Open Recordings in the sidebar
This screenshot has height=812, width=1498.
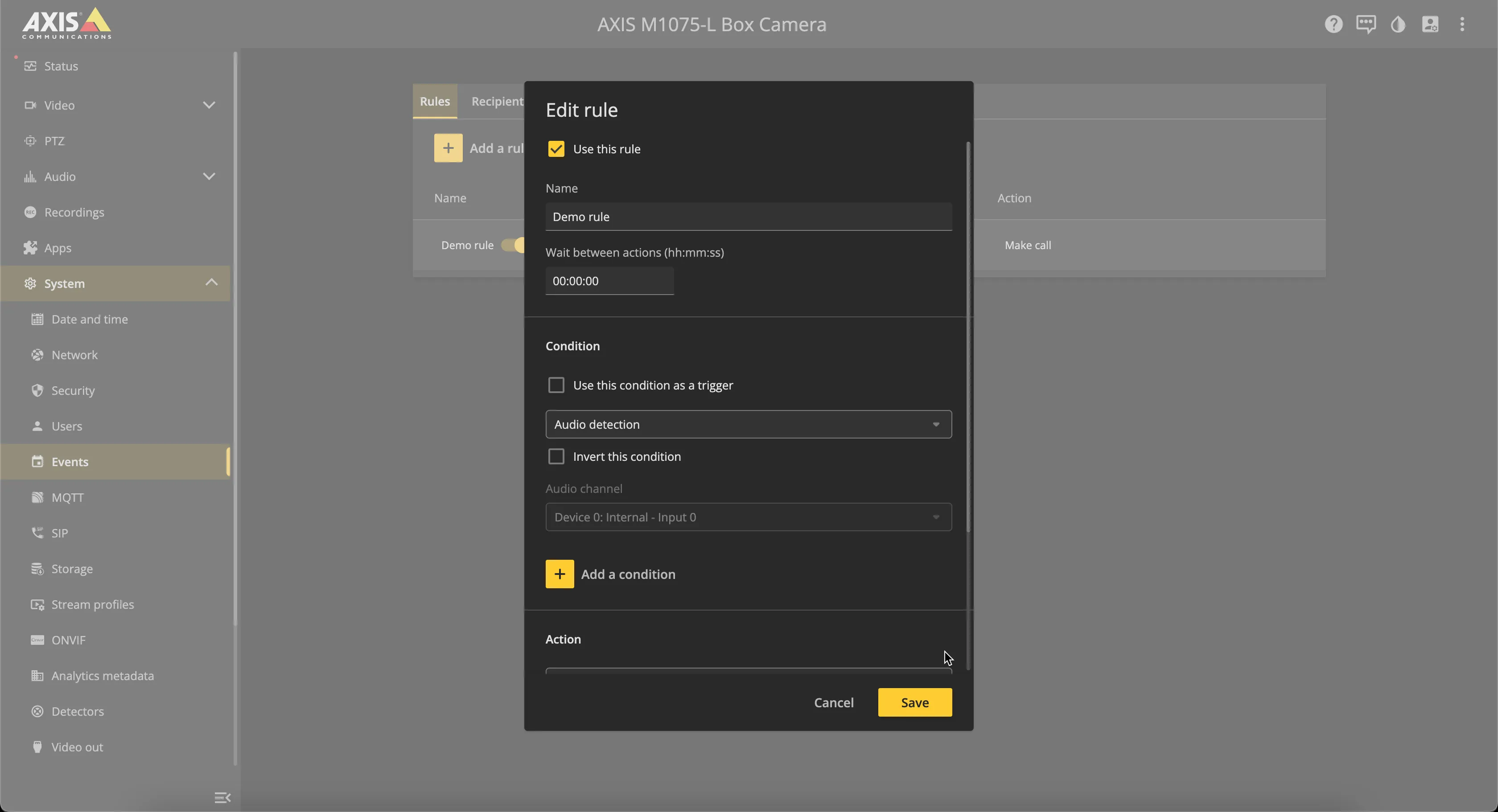point(115,212)
